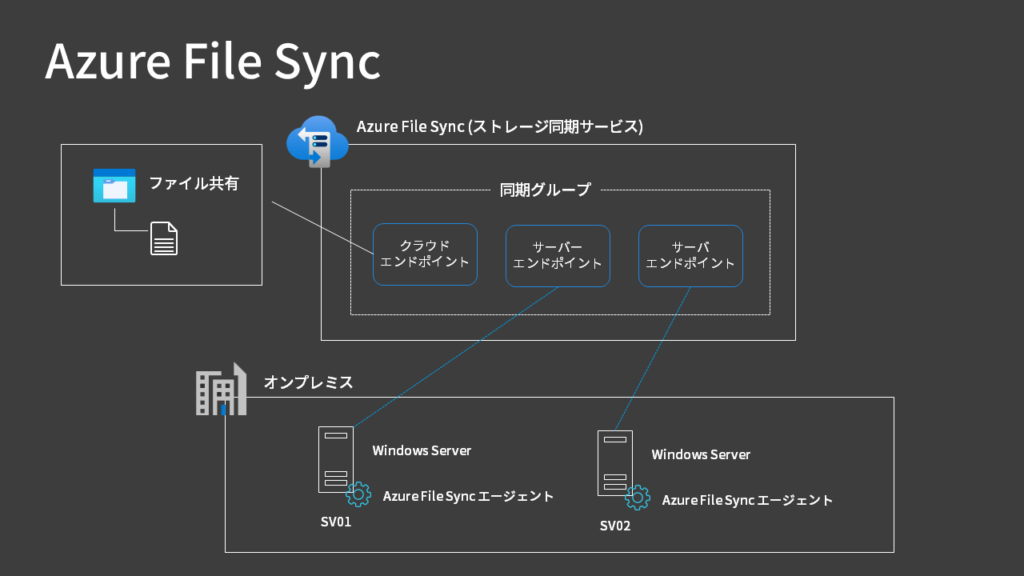Viewport: 1024px width, 576px height.
Task: Click the SV02 label text
Action: (614, 524)
